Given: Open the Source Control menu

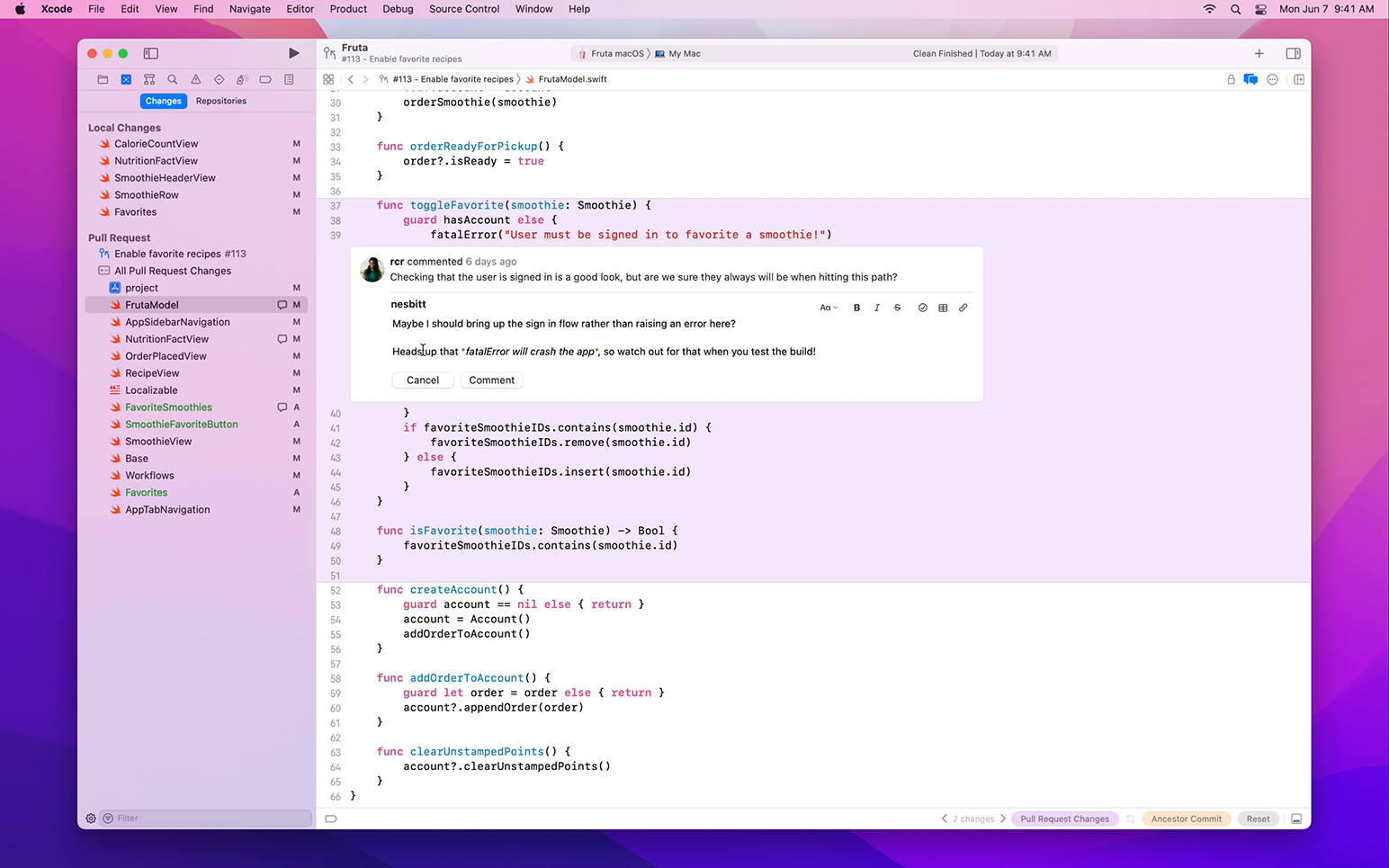Looking at the screenshot, I should coord(463,9).
